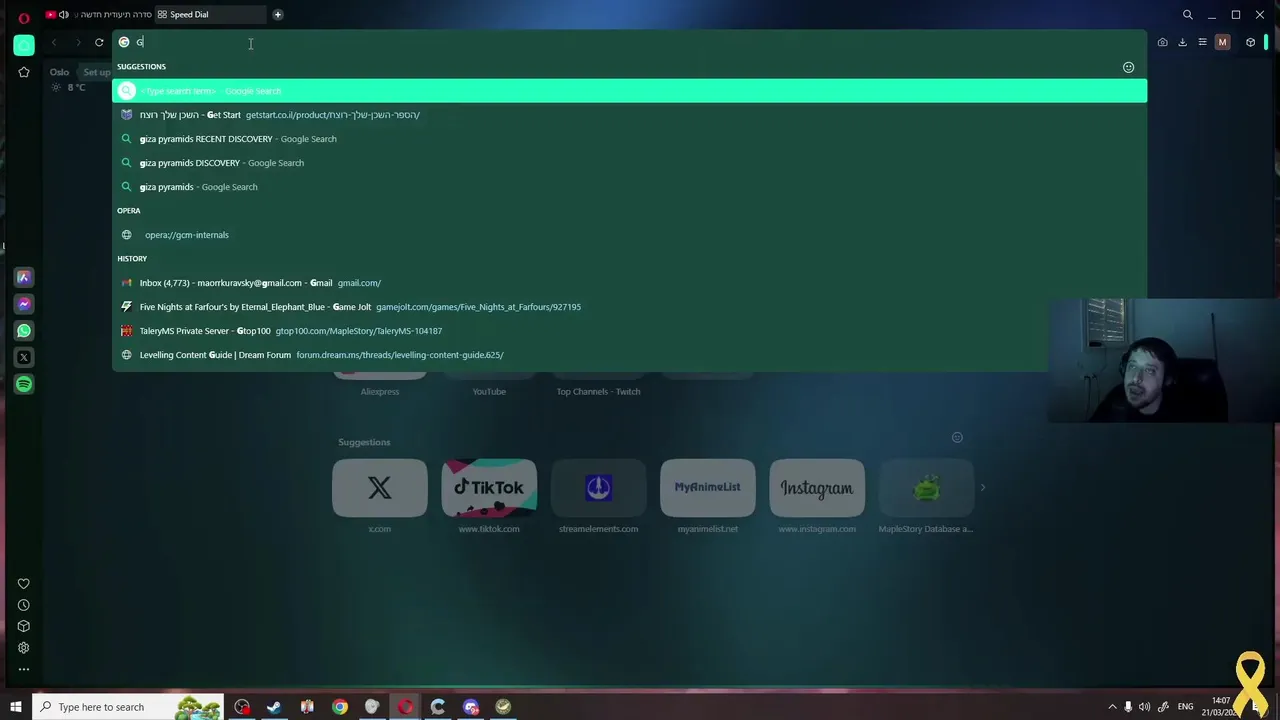Open history clock icon in sidebar
The width and height of the screenshot is (1280, 720).
(24, 605)
